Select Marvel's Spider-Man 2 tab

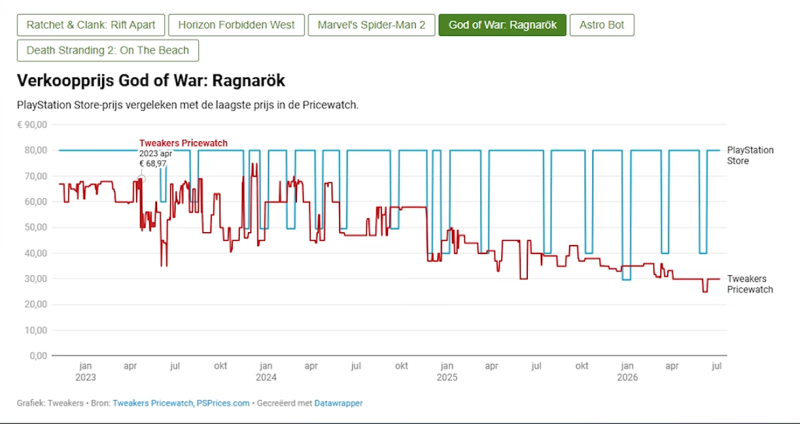[371, 25]
